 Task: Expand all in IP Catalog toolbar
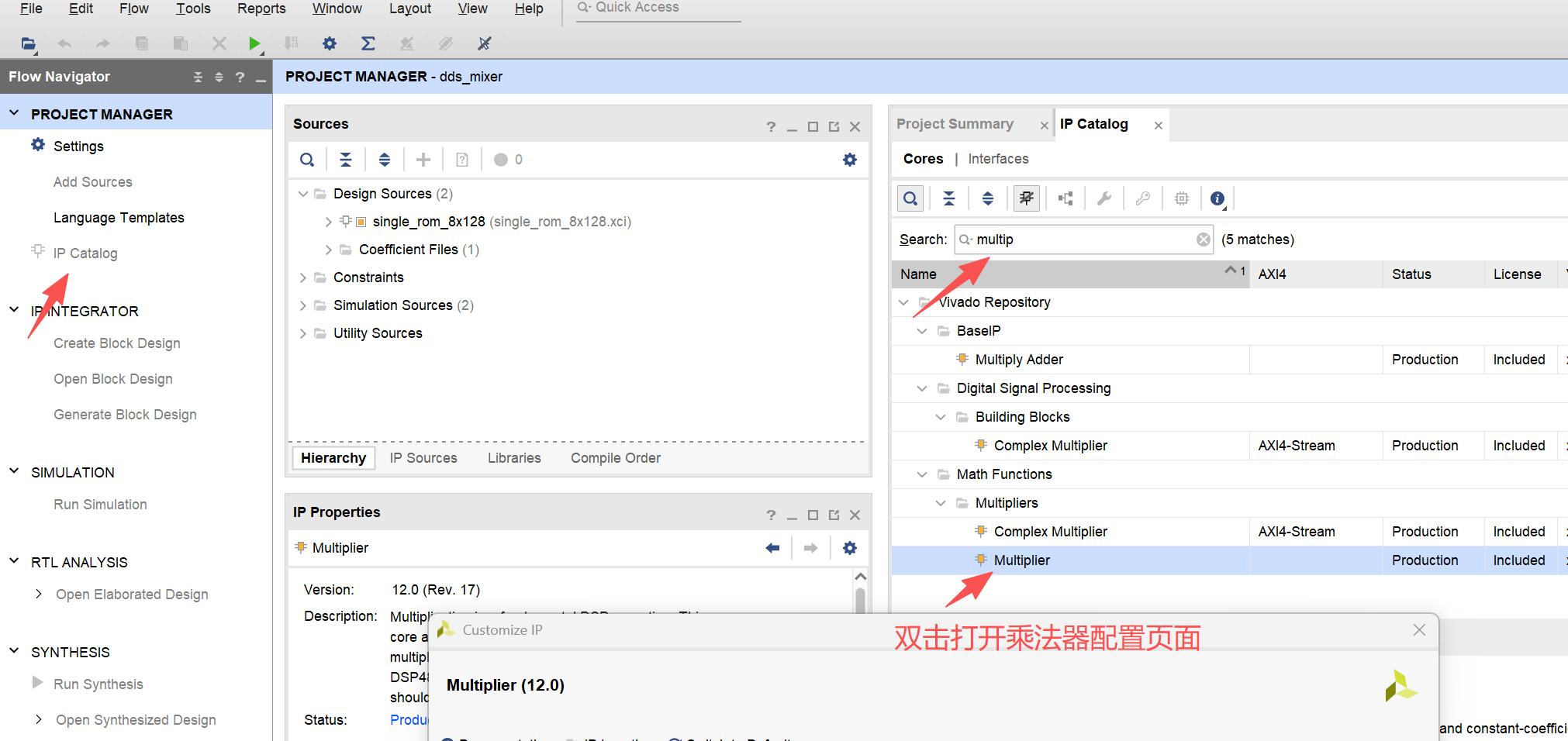point(988,198)
